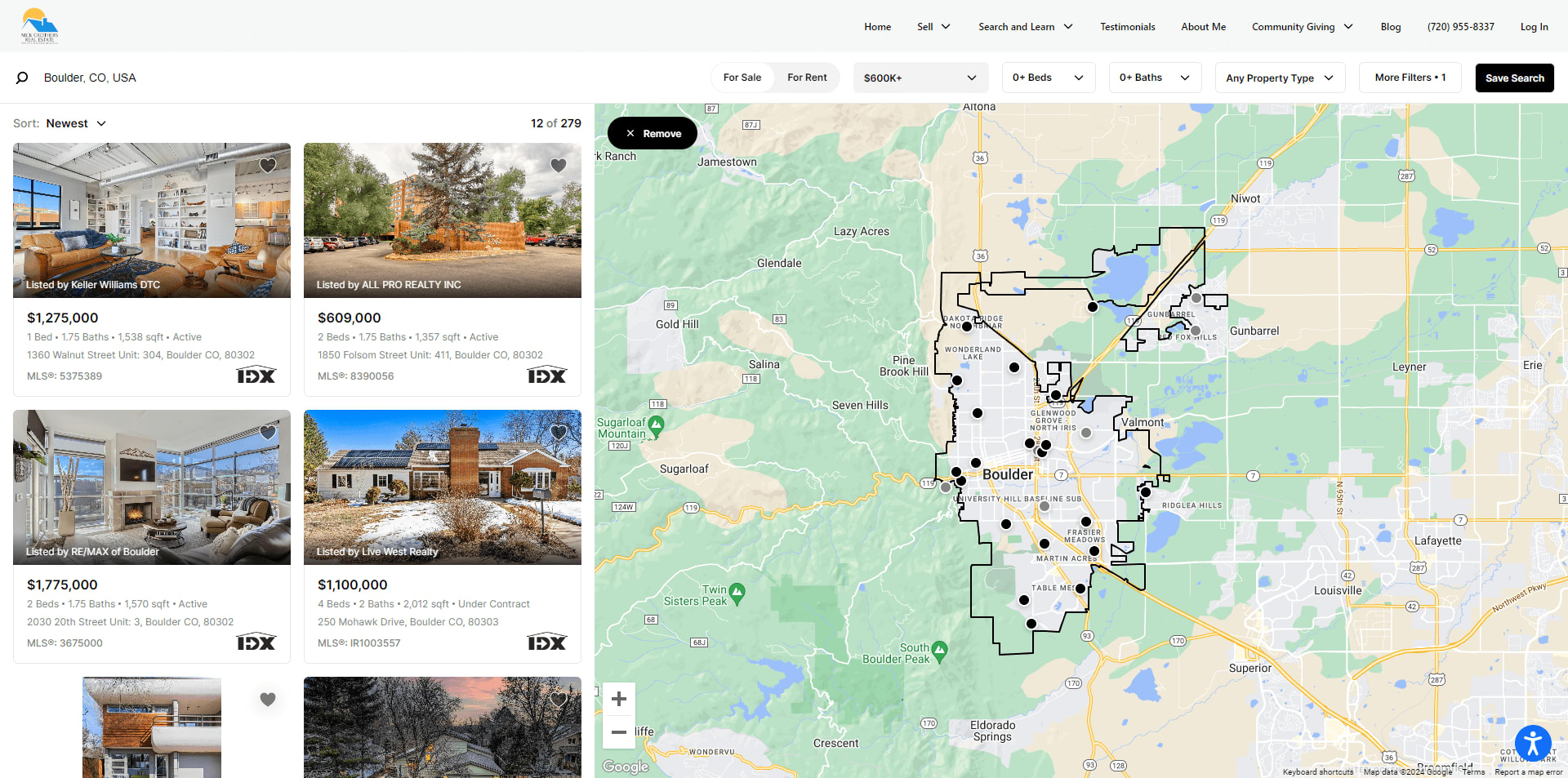This screenshot has height=778, width=1568.
Task: Zoom out the map with minus button
Action: click(619, 732)
